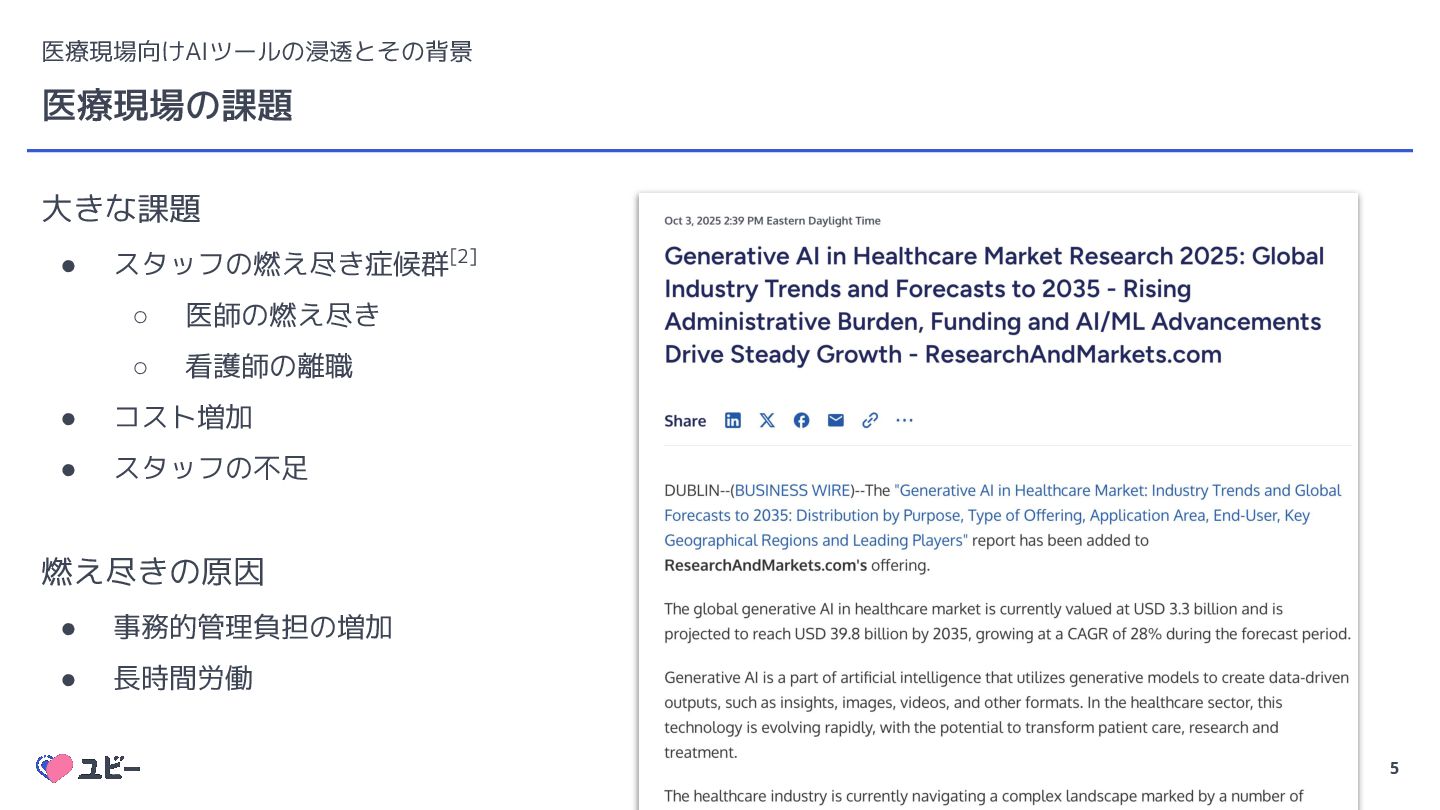
Task: Click the Facebook share icon
Action: [x=801, y=420]
